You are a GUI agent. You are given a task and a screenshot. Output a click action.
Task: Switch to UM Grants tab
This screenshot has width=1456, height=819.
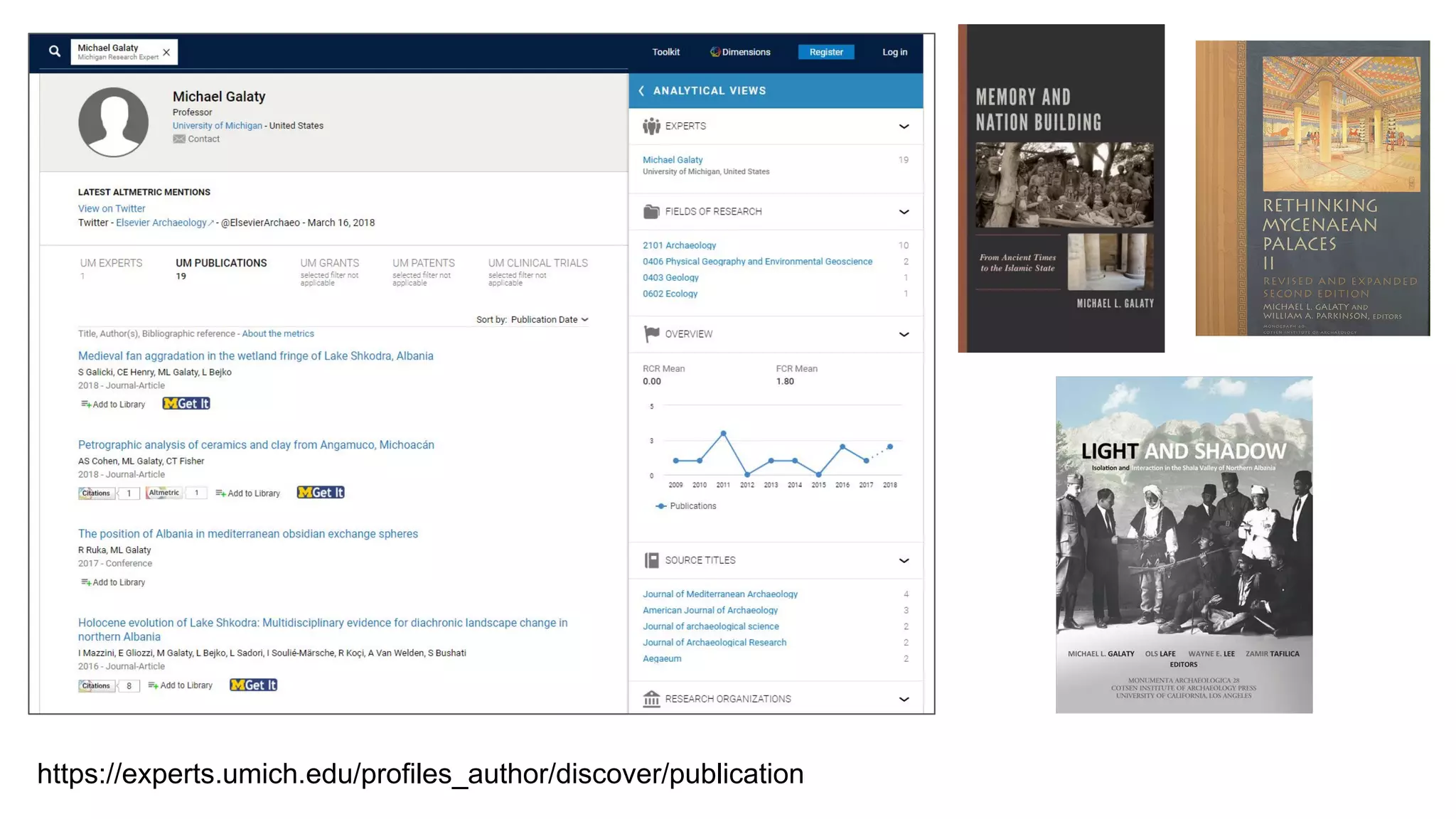point(330,272)
